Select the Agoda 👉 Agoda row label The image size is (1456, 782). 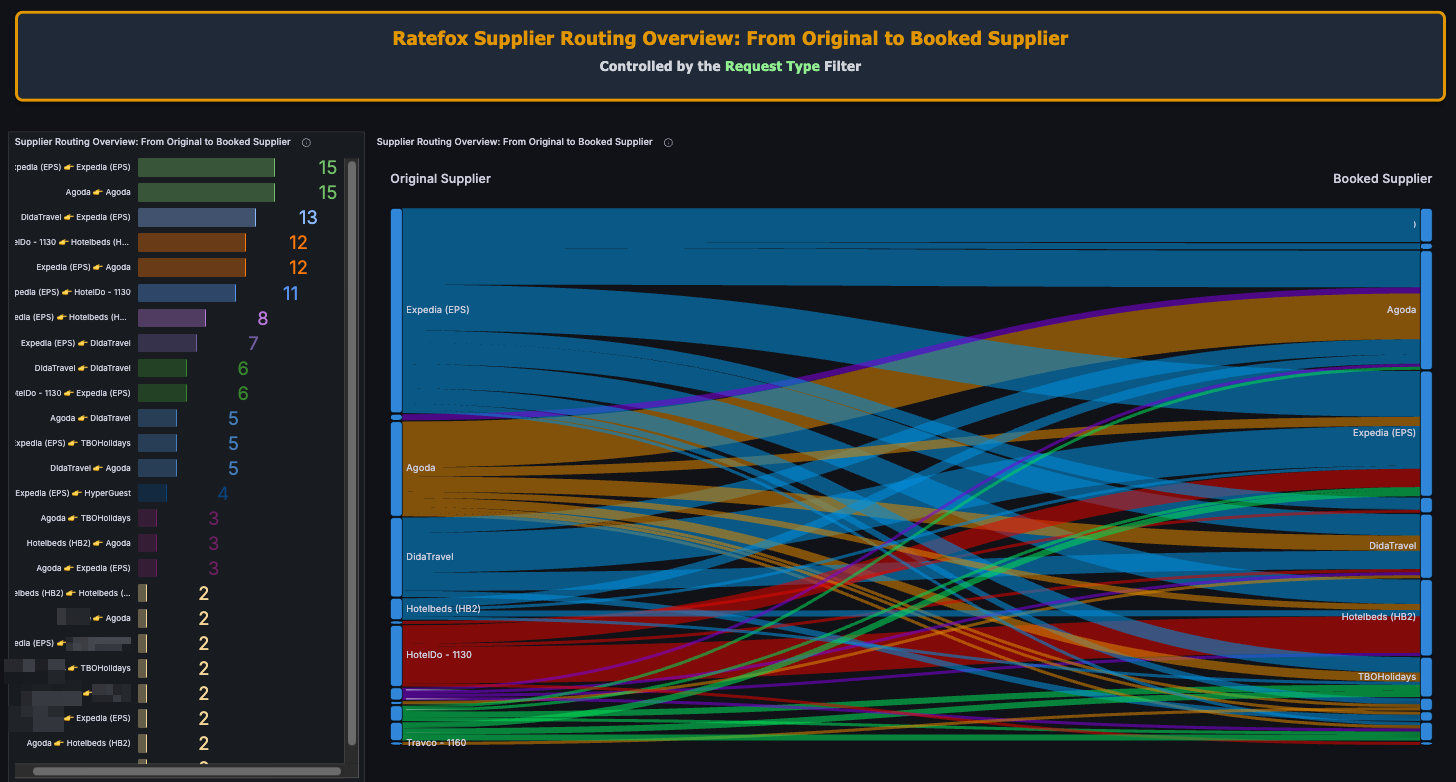[98, 192]
